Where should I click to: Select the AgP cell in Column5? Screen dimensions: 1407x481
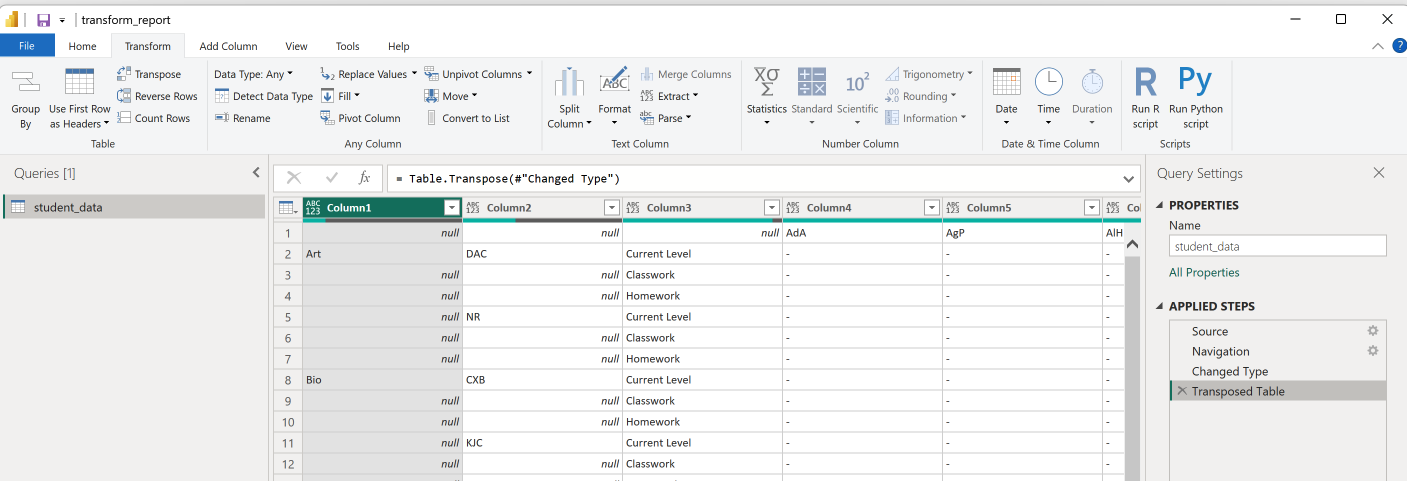pyautogui.click(x=1022, y=233)
